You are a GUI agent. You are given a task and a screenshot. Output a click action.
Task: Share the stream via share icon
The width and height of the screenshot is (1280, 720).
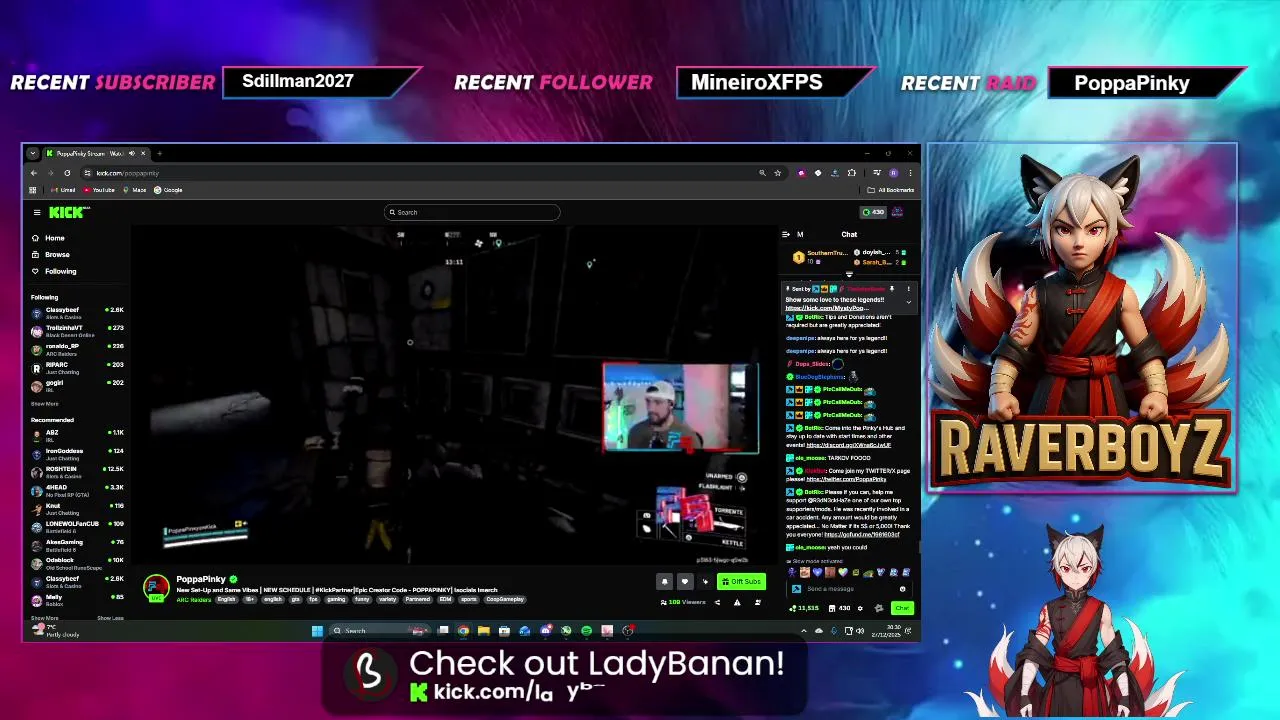[x=717, y=602]
